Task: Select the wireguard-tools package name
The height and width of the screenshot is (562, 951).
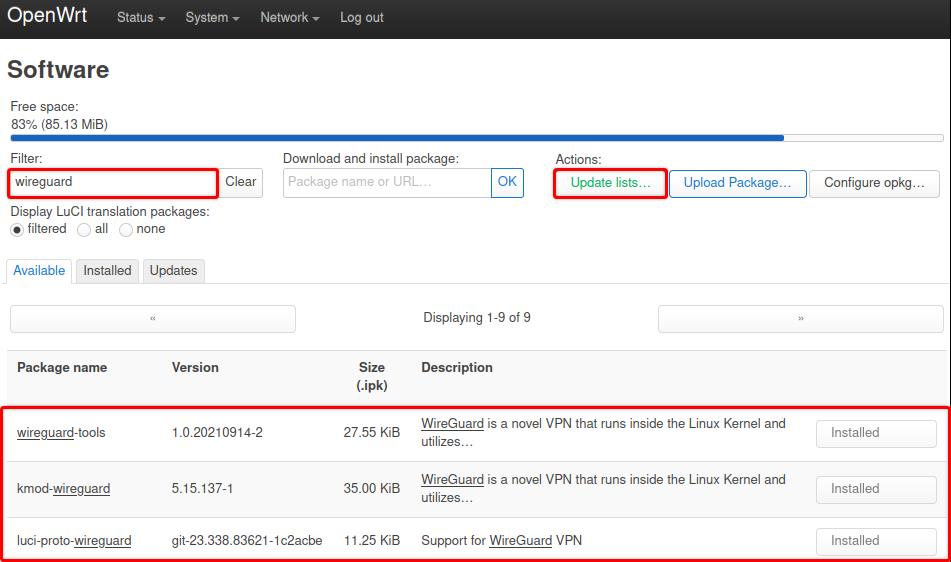Action: pos(61,433)
